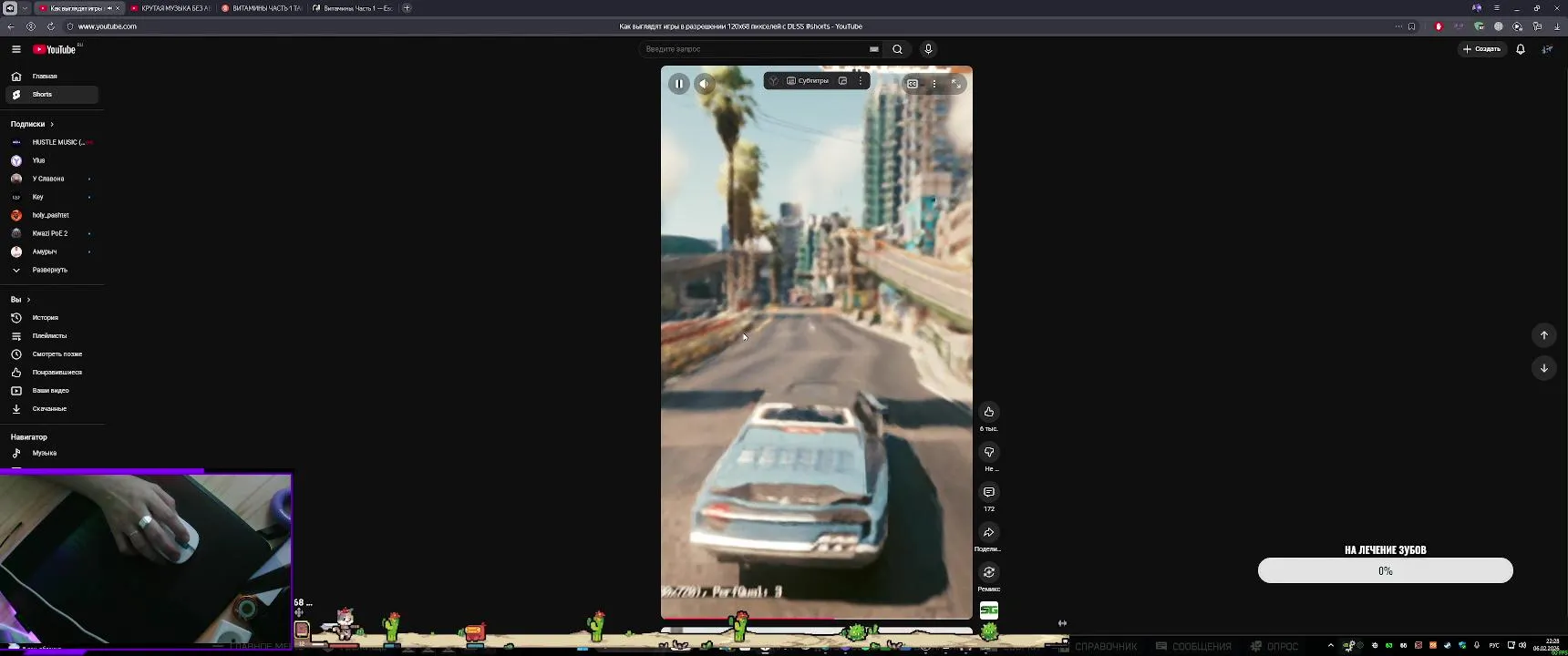Switch to the КРУТАЯ МУЗЫКА БЕЗ АП tab
Viewport: 1568px width, 656px height.
pyautogui.click(x=170, y=8)
